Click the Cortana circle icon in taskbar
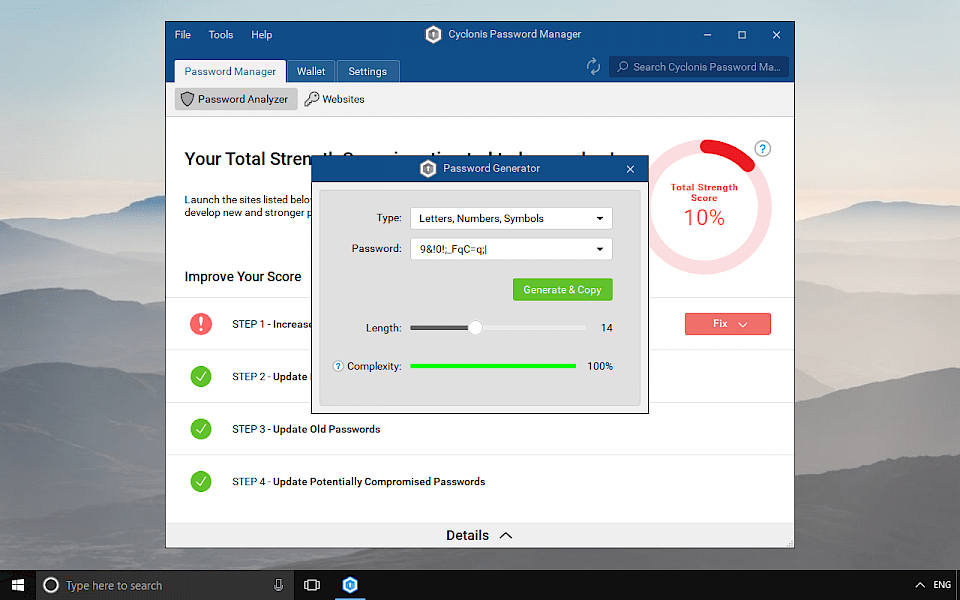The height and width of the screenshot is (600, 960). (51, 585)
